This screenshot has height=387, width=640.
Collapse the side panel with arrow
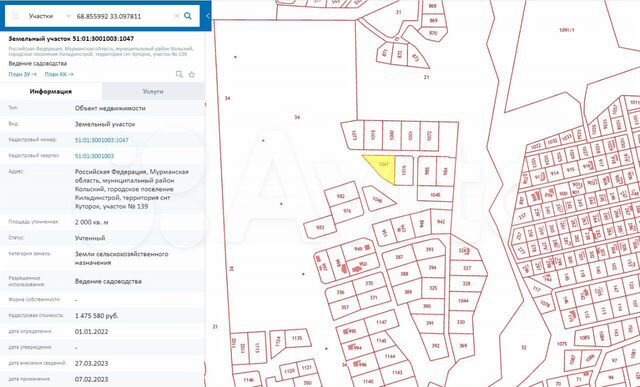pyautogui.click(x=207, y=16)
